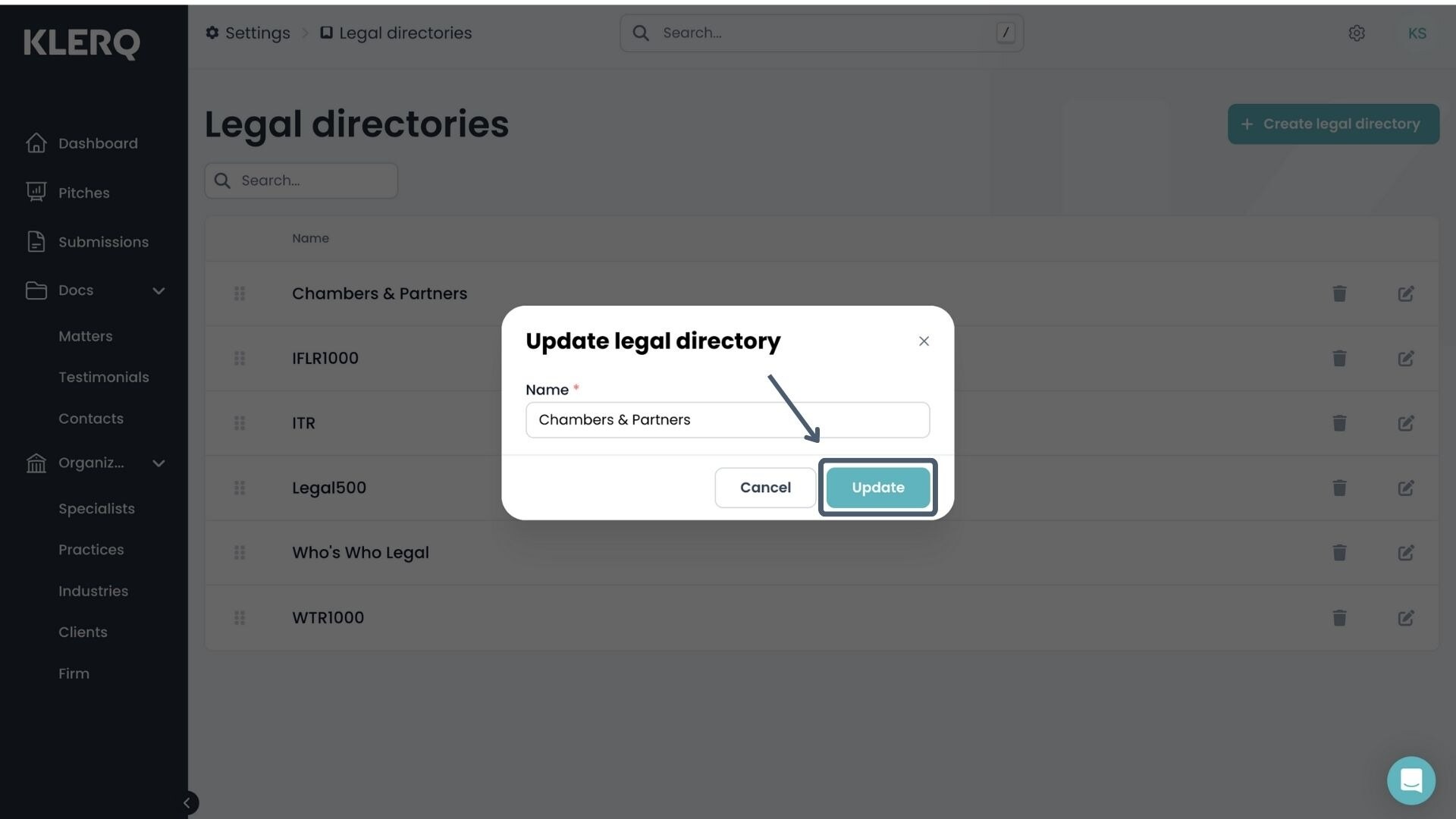Edit the Who's Who Legal directory

point(1406,553)
